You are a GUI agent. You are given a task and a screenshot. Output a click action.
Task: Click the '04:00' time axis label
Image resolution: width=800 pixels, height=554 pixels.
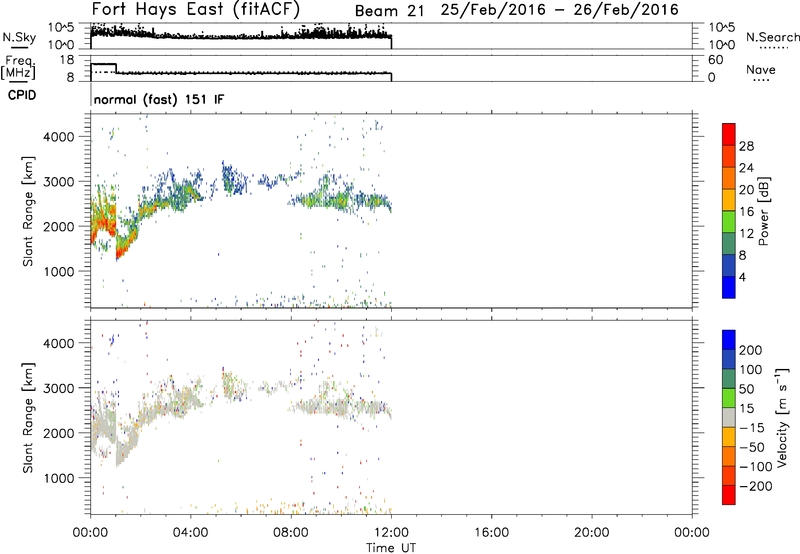point(191,533)
